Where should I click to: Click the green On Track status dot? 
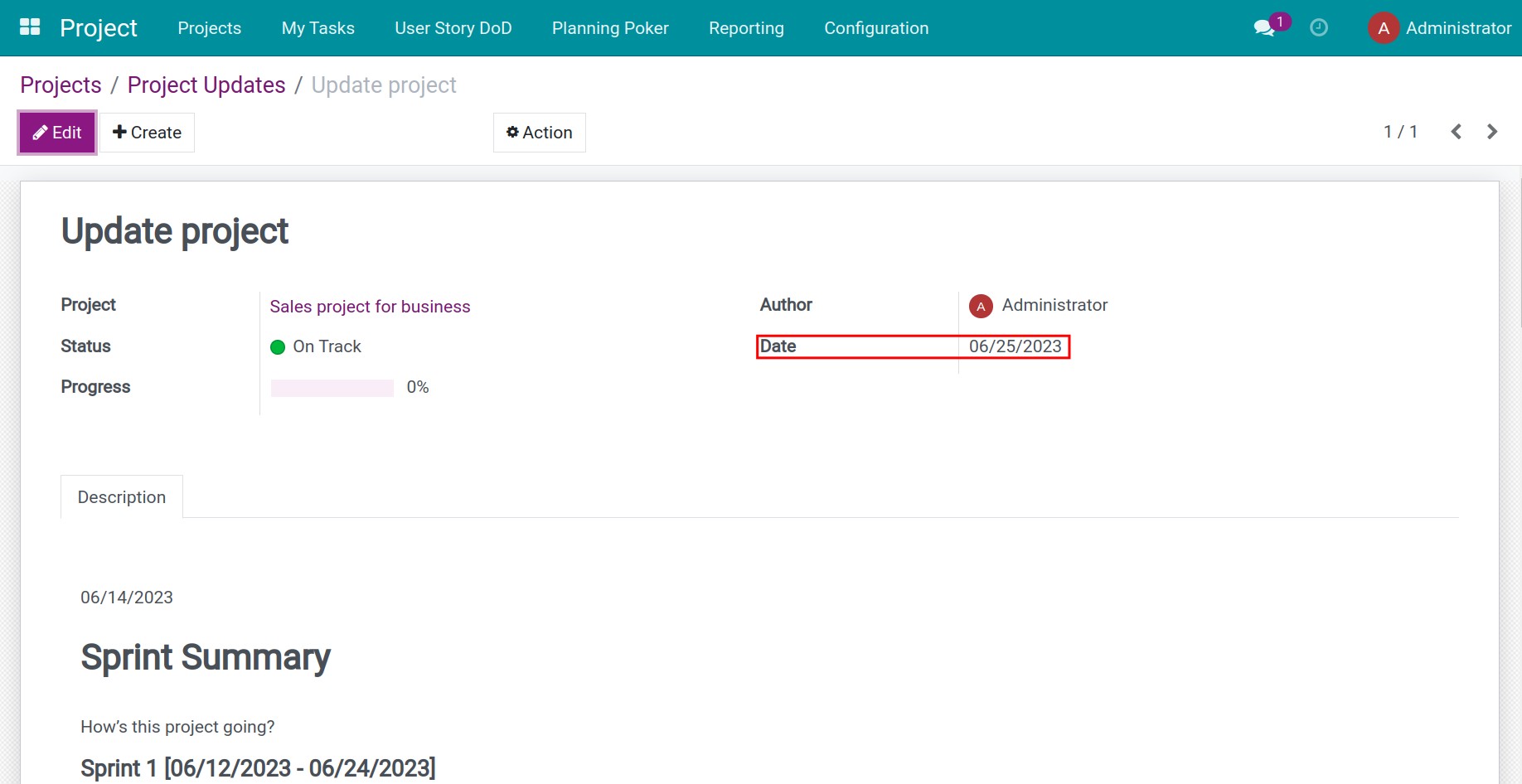277,346
